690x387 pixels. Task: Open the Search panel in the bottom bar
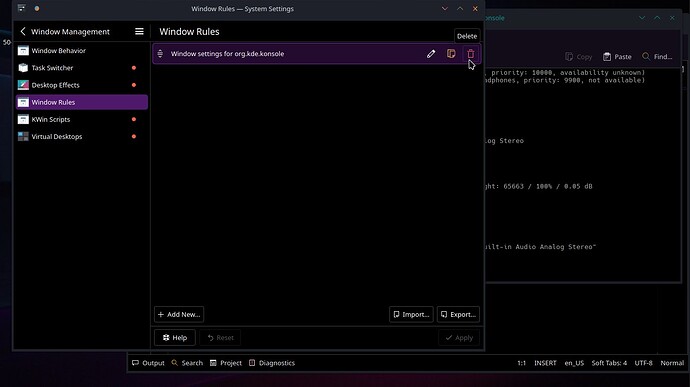187,363
